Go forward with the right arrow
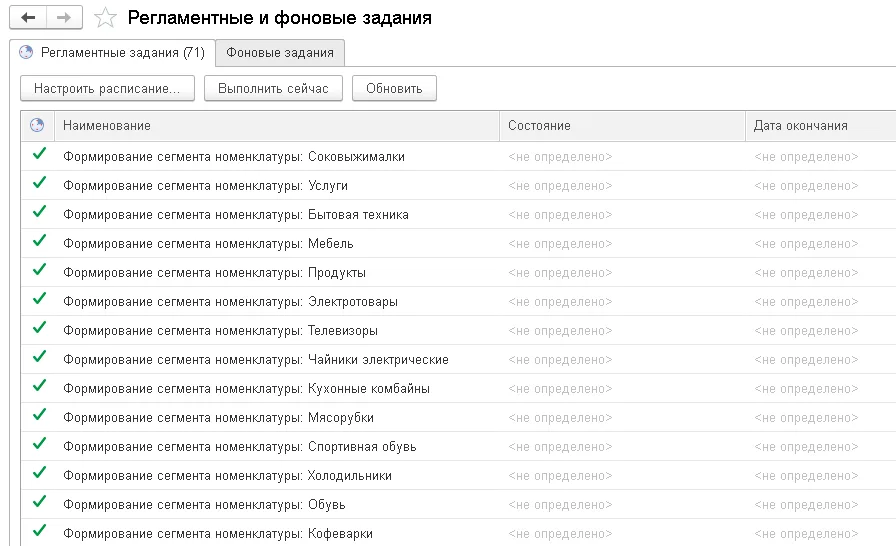The image size is (896, 546). [x=64, y=18]
